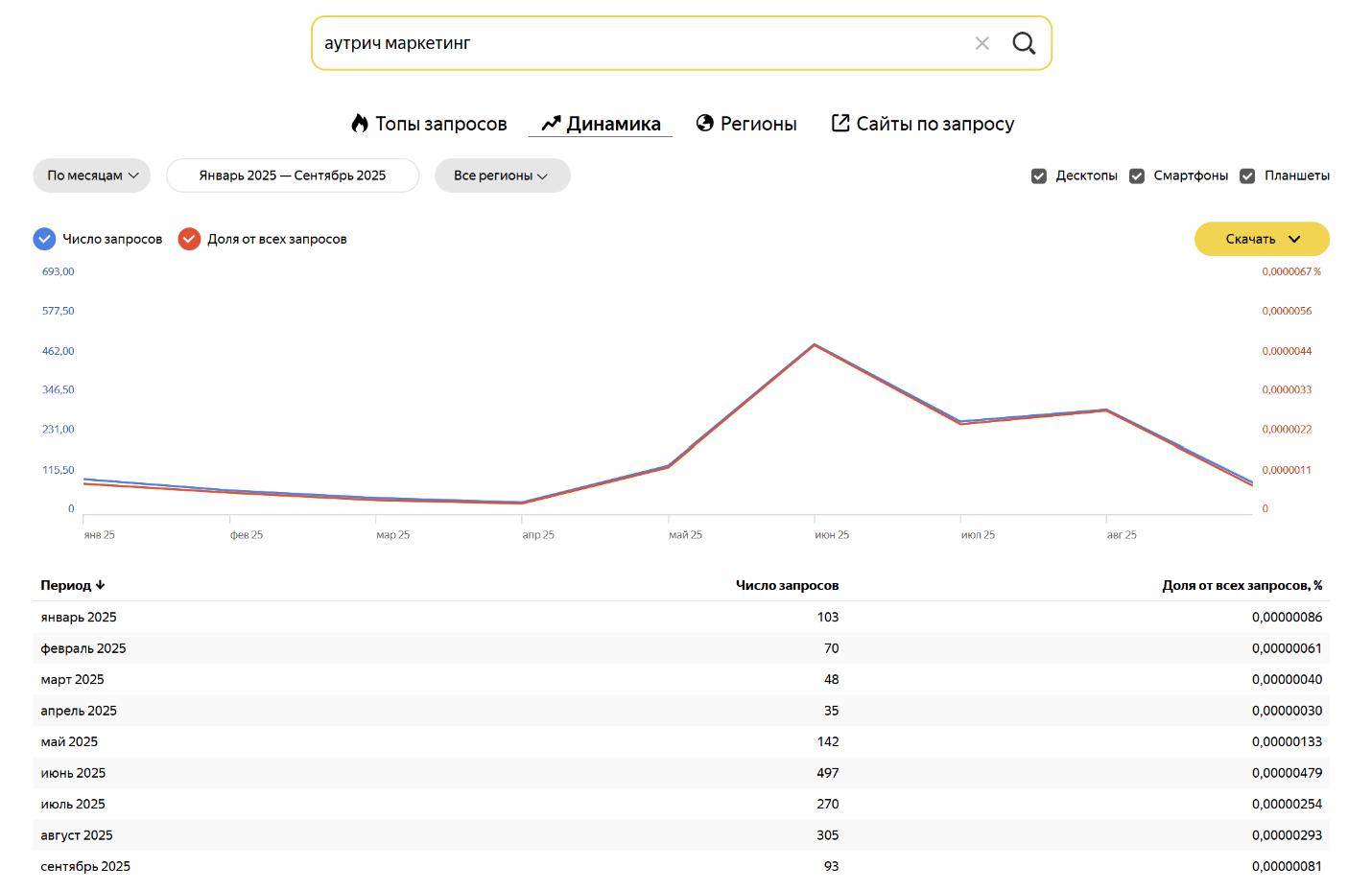Click the external link icon for sites
Image resolution: width=1372 pixels, height=890 pixels.
click(840, 123)
